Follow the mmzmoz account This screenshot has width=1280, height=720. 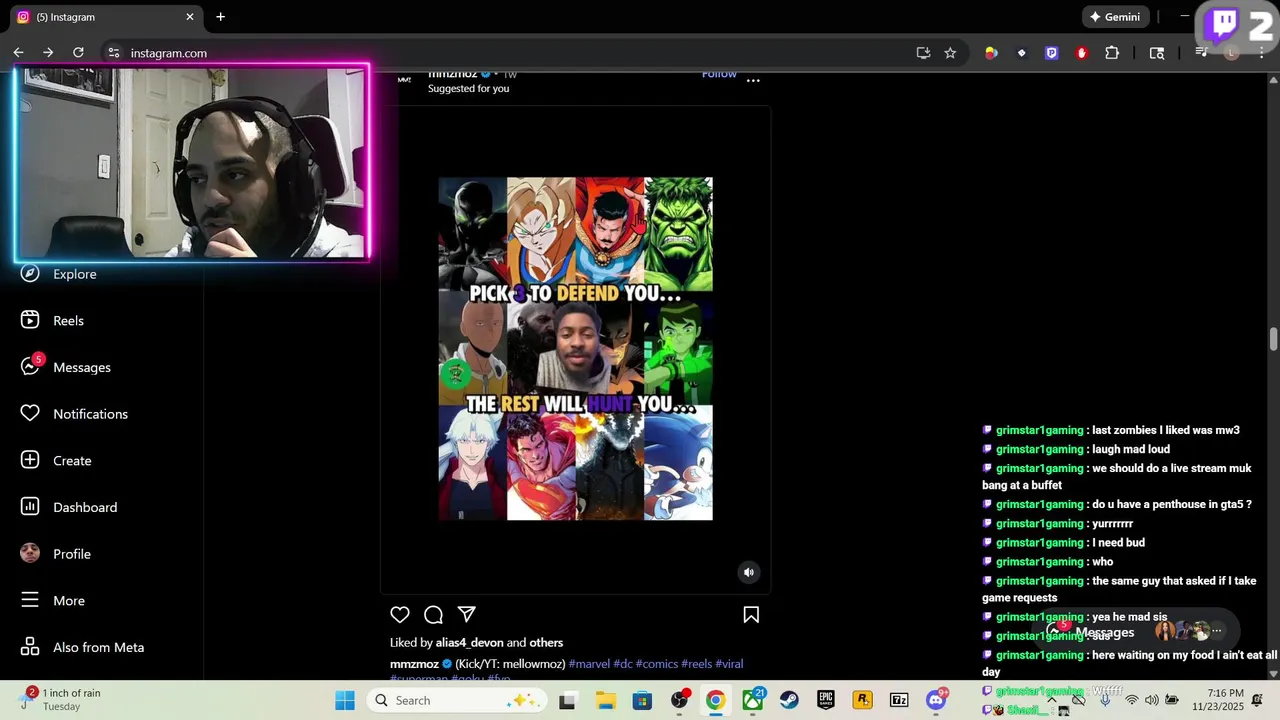point(719,74)
